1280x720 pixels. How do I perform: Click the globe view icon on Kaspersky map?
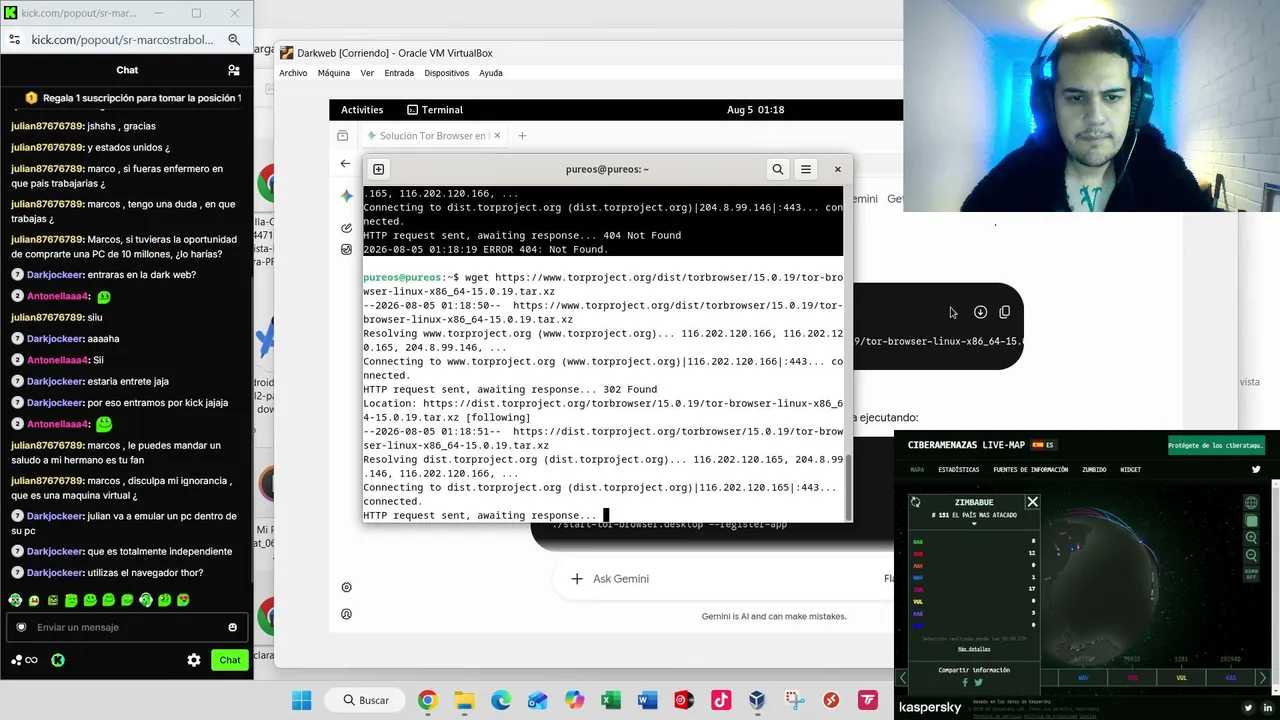1251,503
